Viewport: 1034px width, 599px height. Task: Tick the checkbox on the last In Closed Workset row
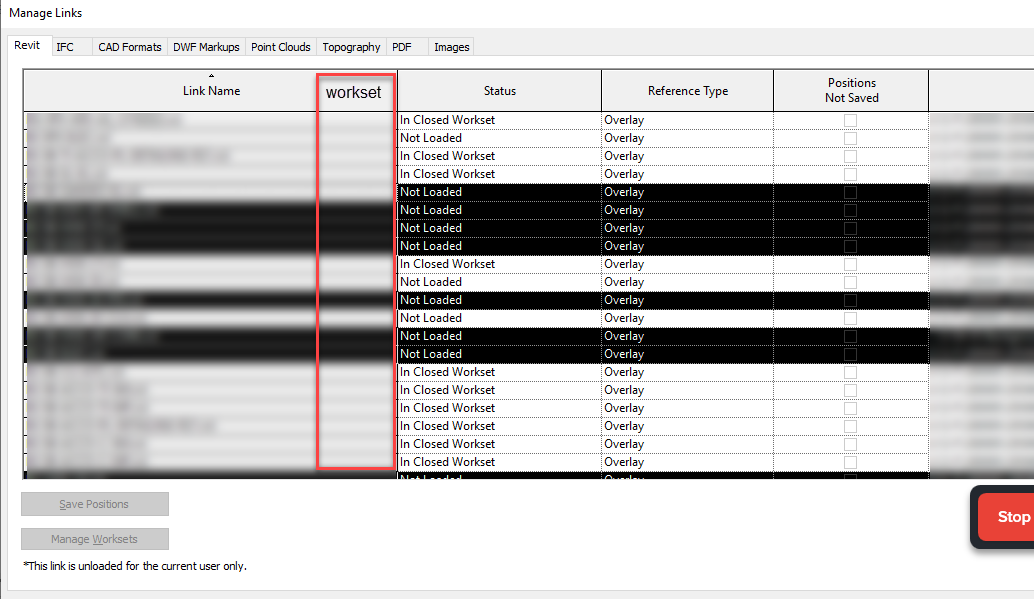click(x=851, y=461)
